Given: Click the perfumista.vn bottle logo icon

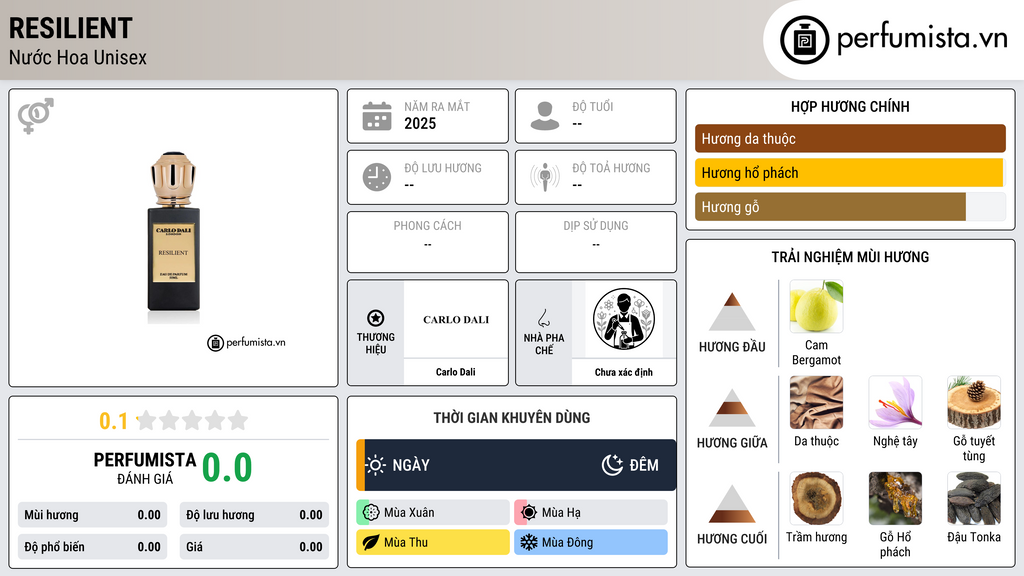Looking at the screenshot, I should point(804,40).
